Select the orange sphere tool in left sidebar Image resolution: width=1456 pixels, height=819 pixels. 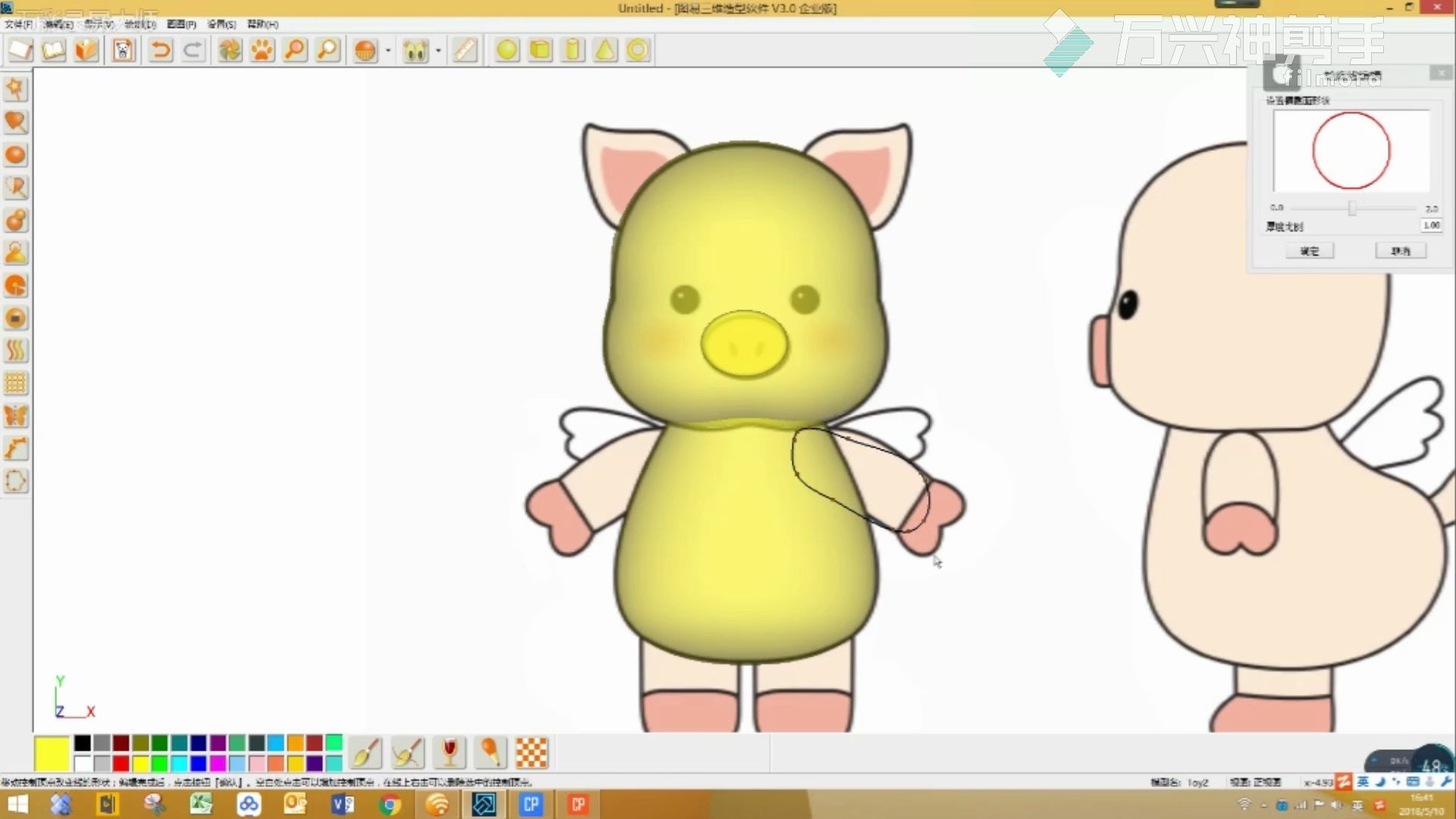click(16, 155)
